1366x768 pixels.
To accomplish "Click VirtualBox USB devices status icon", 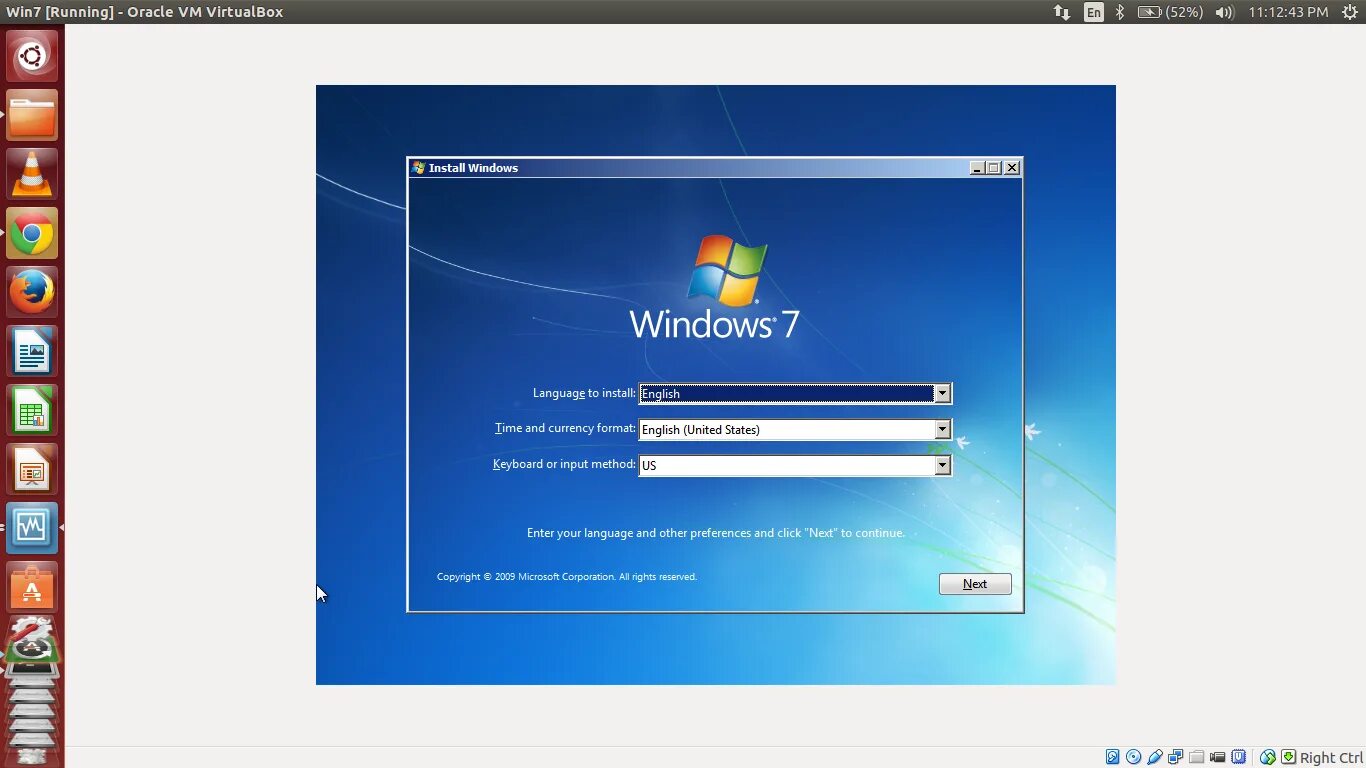I will 1155,757.
